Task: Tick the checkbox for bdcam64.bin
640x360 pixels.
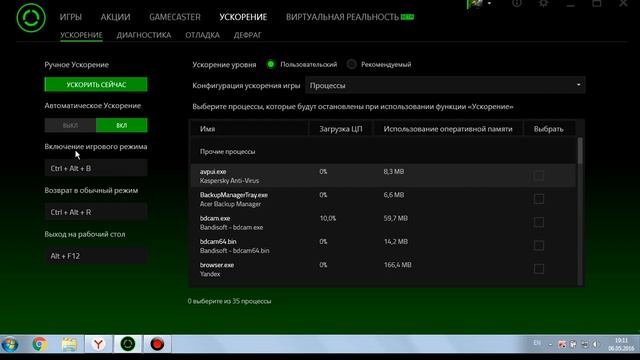Action: pyautogui.click(x=538, y=245)
